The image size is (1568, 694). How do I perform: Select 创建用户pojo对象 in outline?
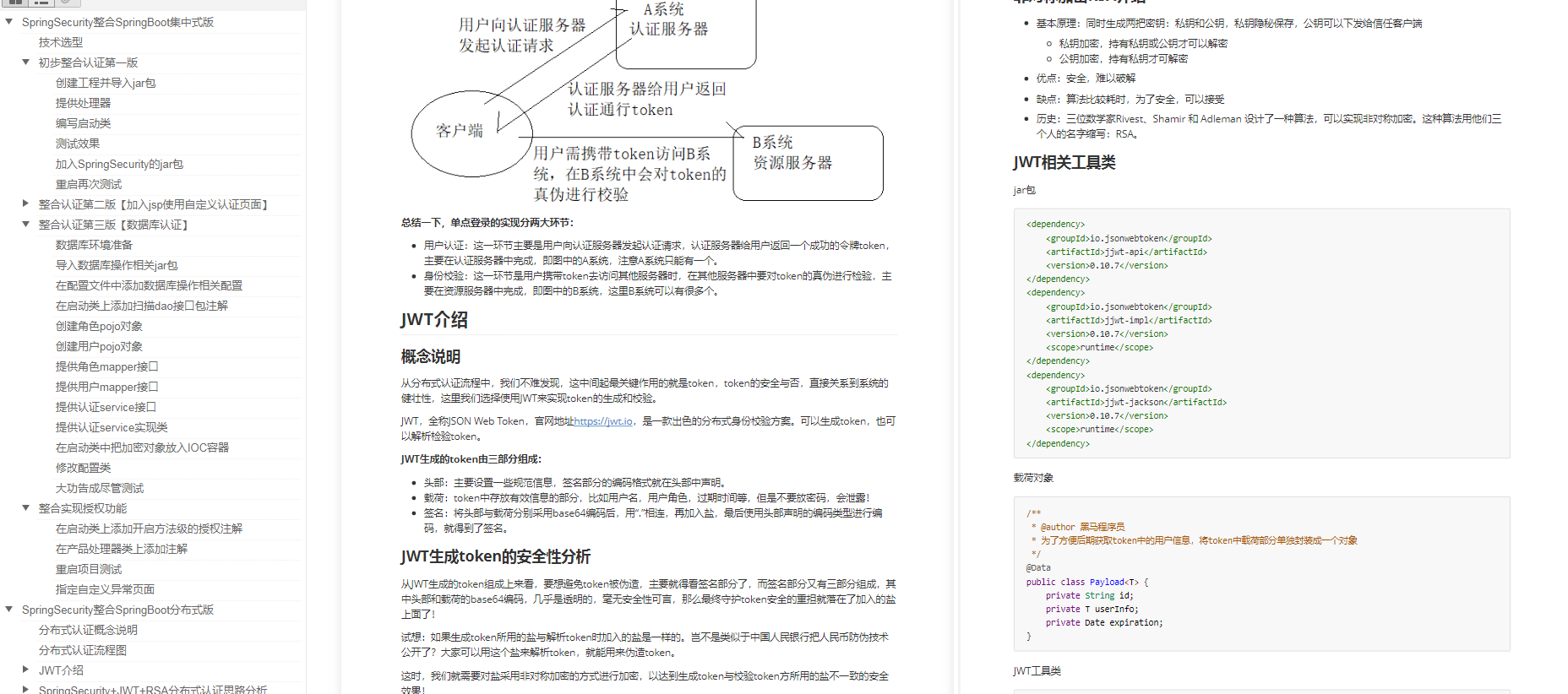[x=99, y=346]
